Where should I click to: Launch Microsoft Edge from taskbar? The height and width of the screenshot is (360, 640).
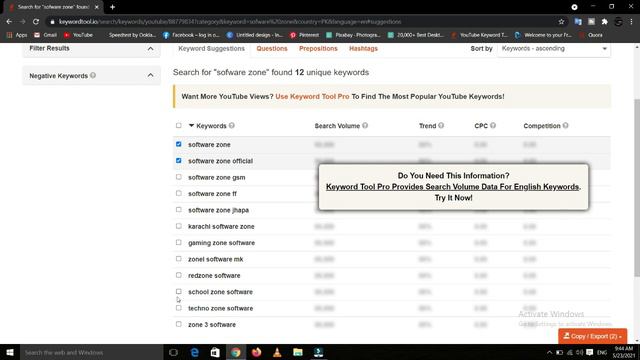194,352
